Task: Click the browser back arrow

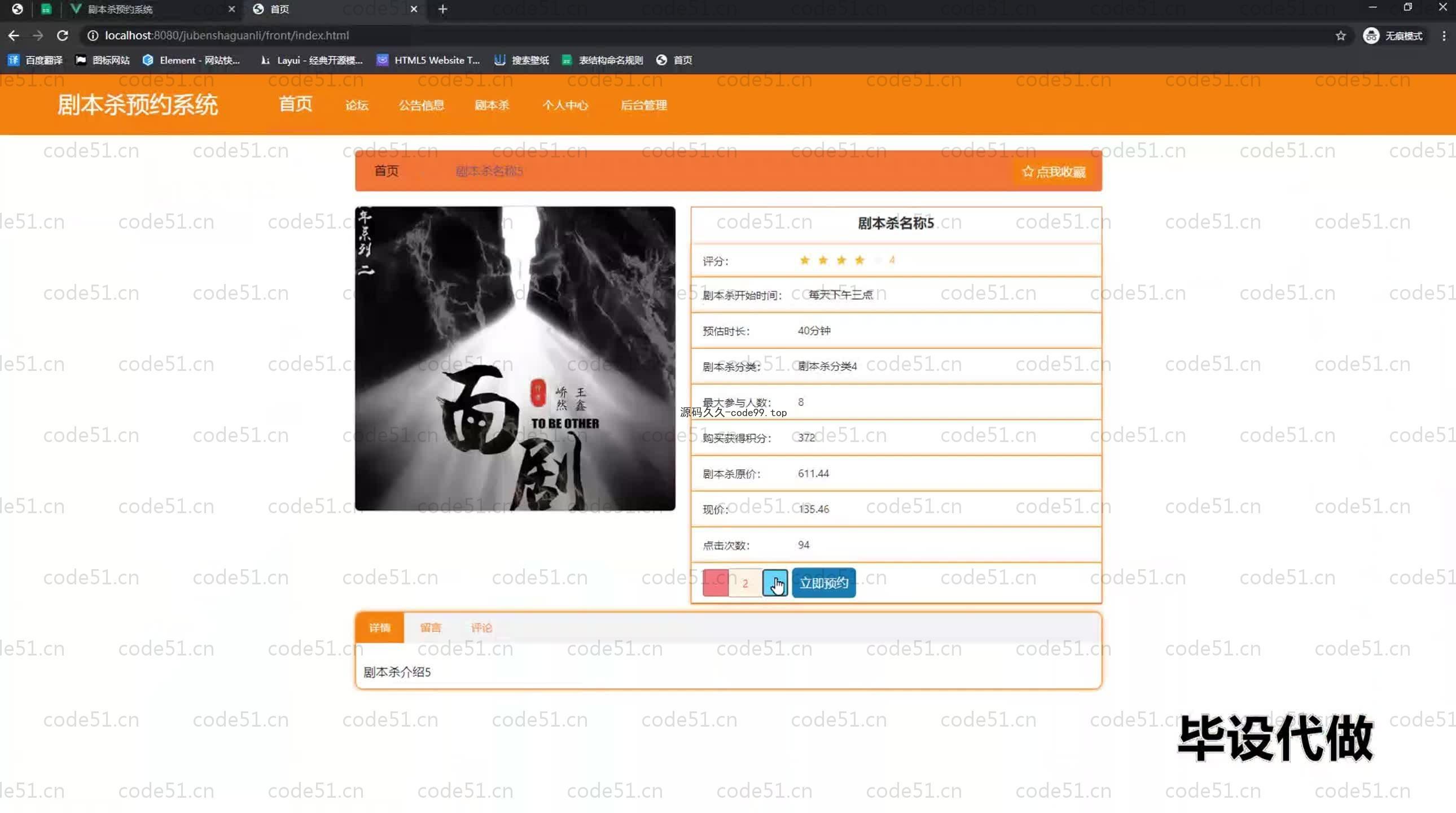Action: pyautogui.click(x=14, y=36)
